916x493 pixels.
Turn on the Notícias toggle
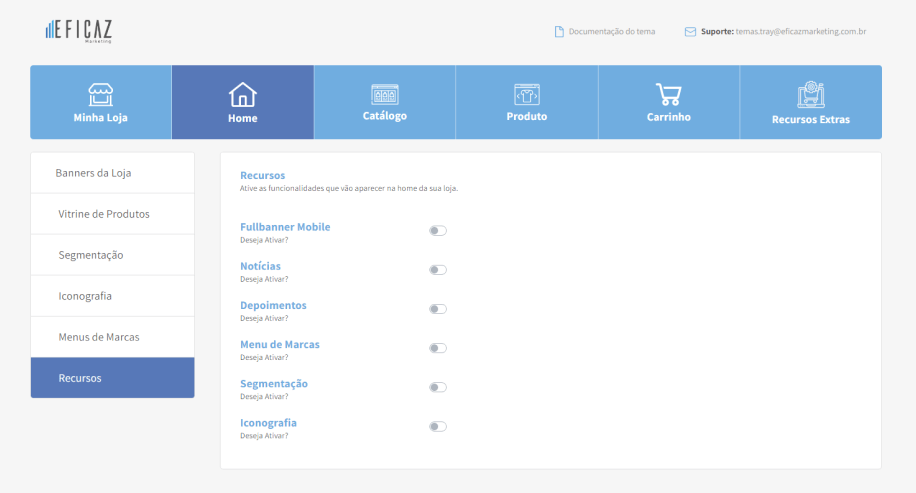point(438,270)
